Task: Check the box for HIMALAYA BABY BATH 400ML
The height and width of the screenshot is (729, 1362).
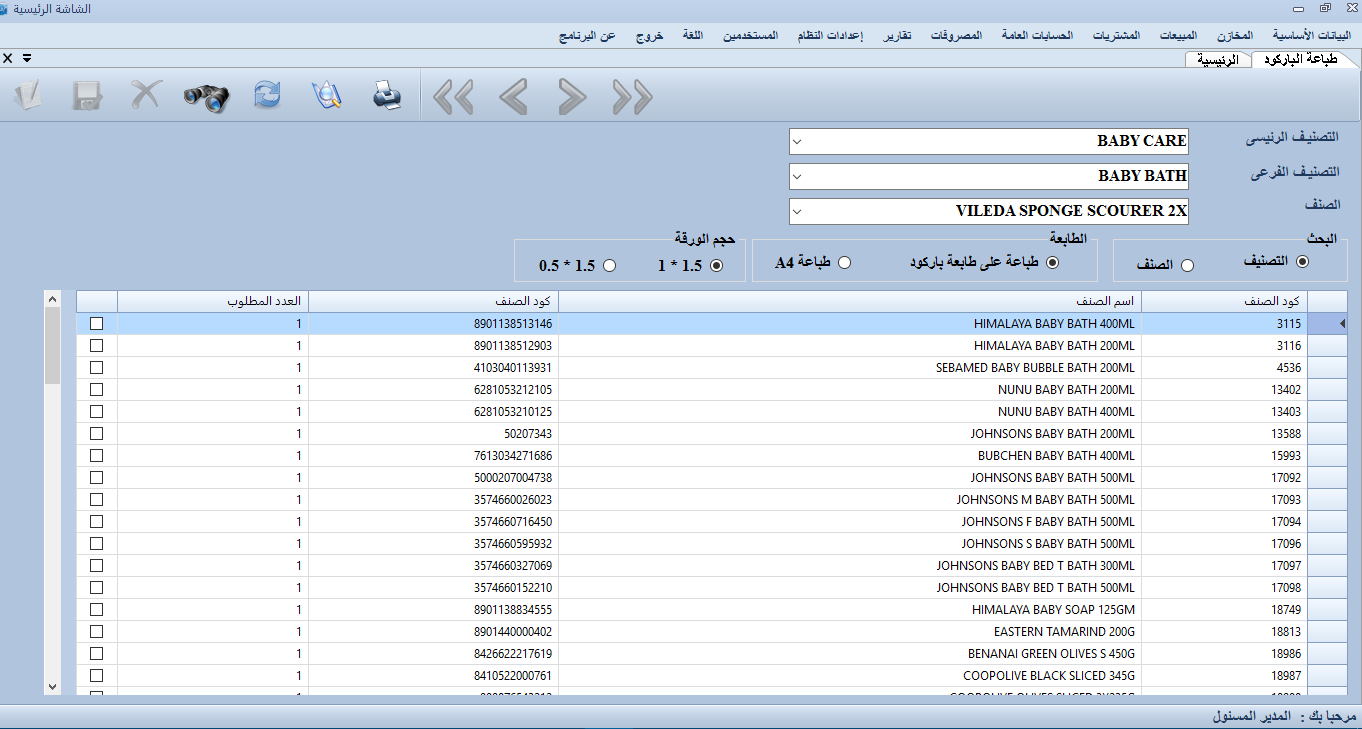Action: click(96, 323)
